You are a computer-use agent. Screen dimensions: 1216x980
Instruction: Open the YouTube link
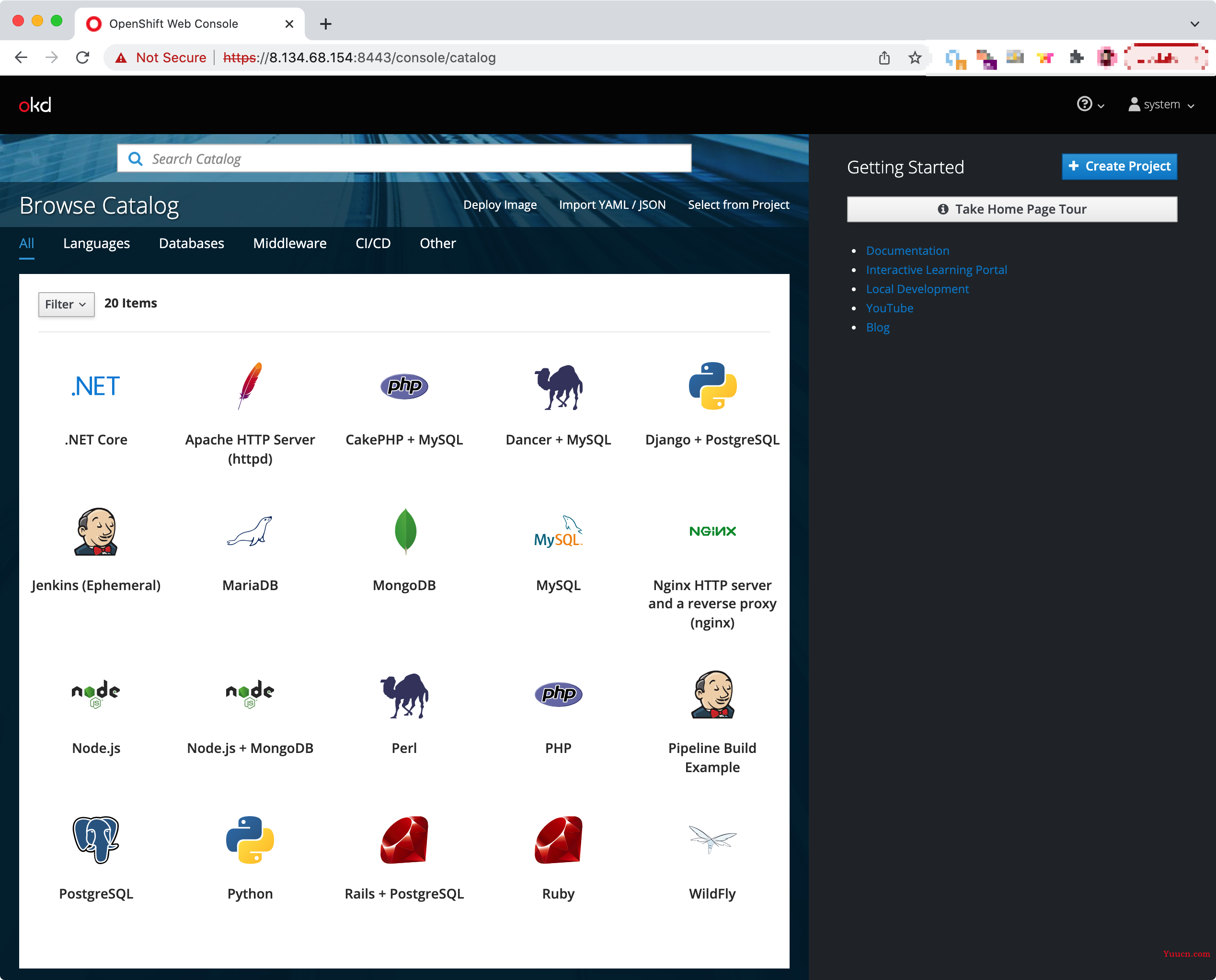889,308
